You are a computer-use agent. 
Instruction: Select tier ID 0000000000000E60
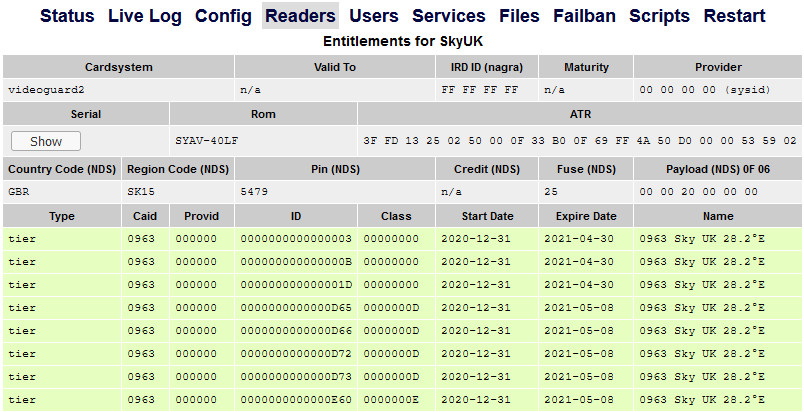pos(296,400)
